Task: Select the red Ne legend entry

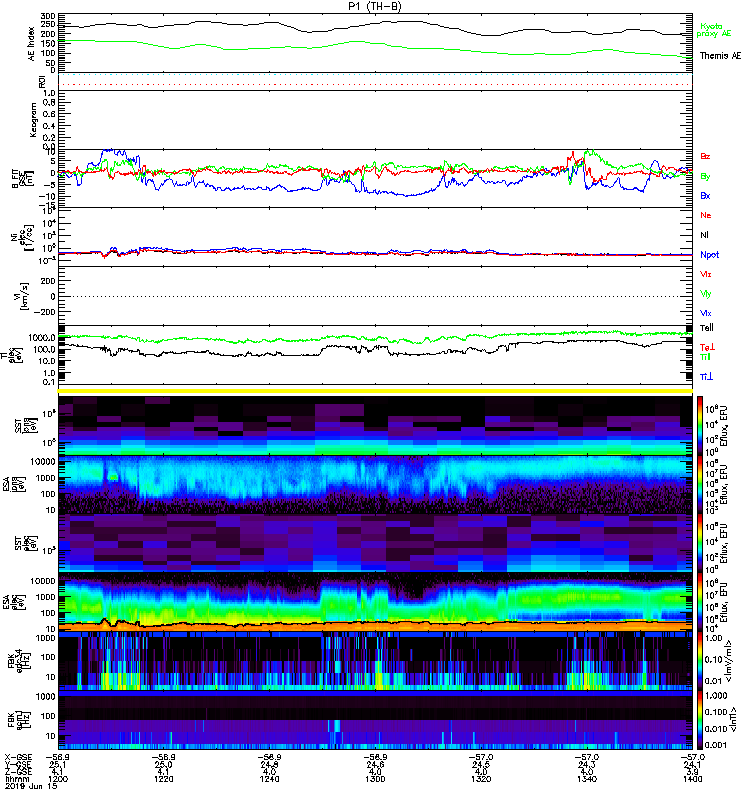Action: 705,215
